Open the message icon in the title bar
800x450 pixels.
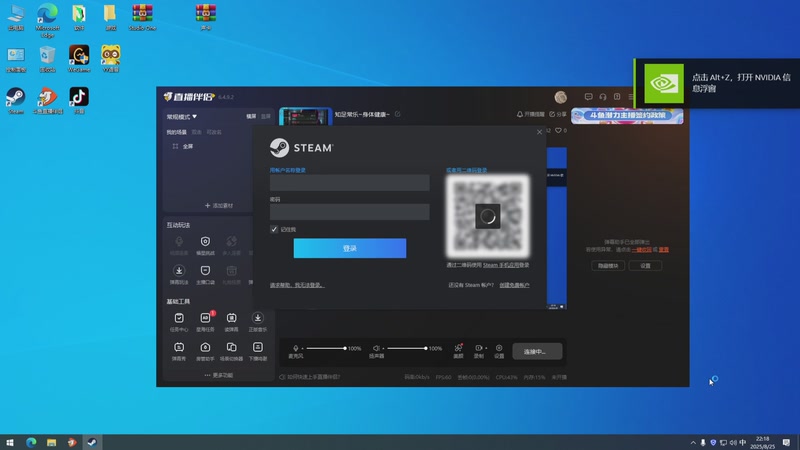point(588,96)
